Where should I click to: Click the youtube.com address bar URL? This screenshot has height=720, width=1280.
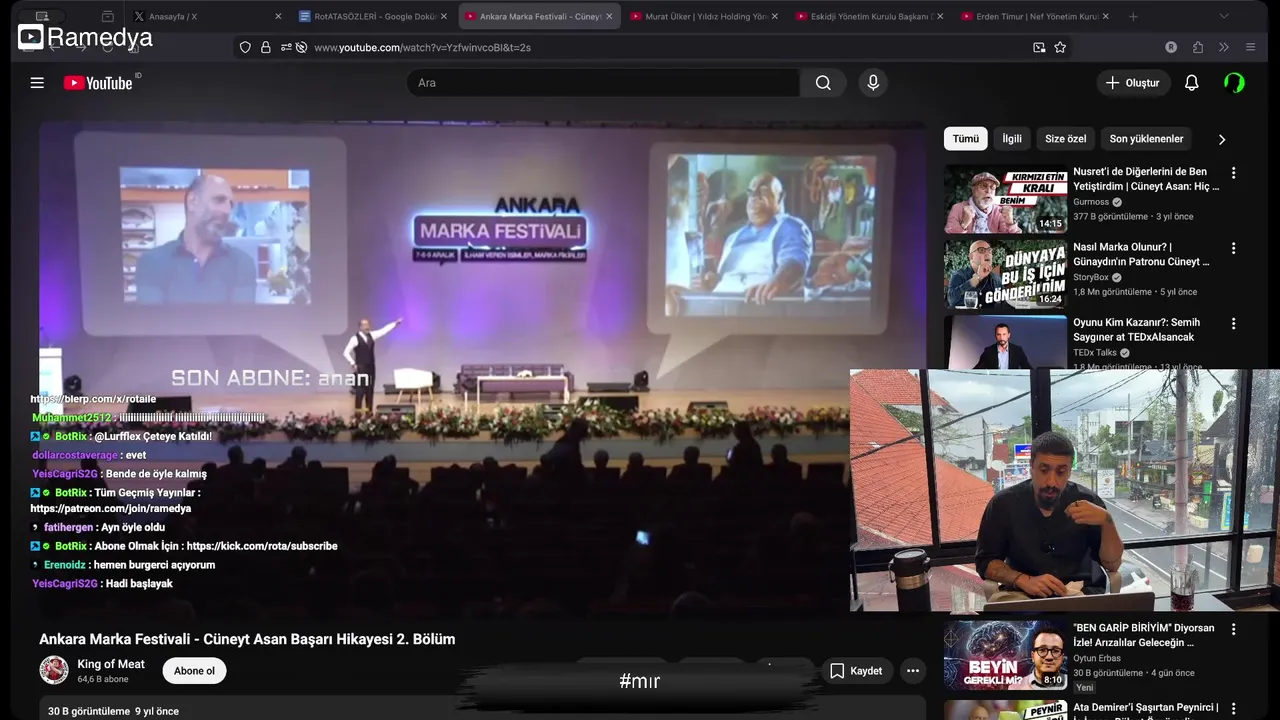point(422,47)
